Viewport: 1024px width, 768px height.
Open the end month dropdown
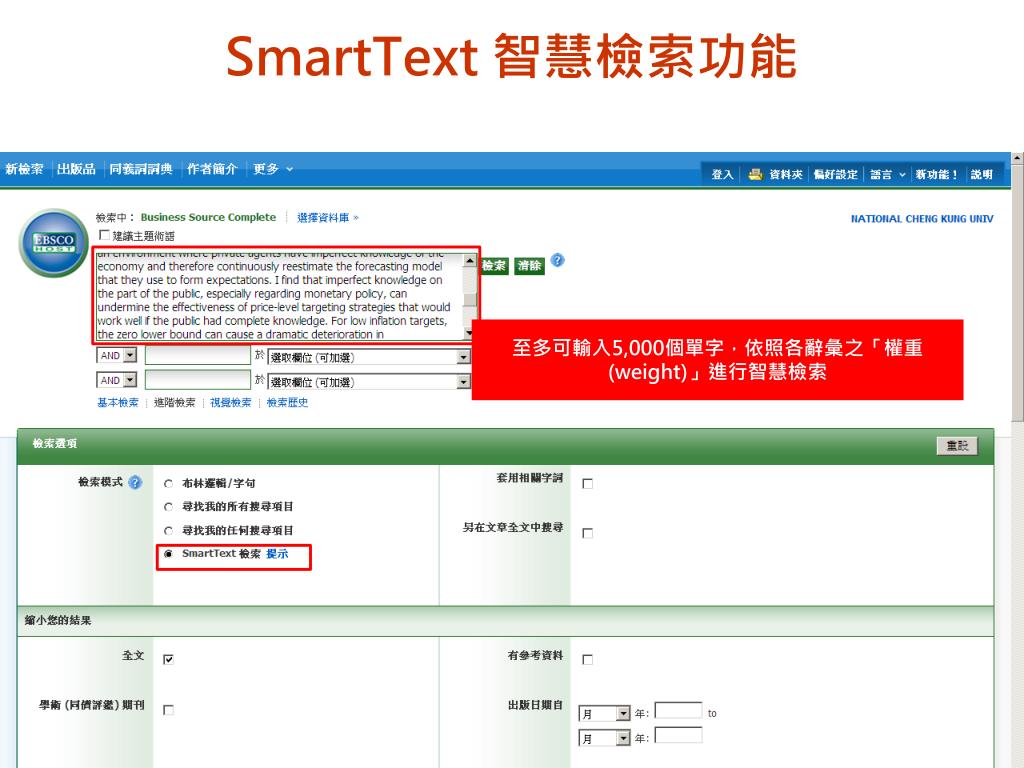tap(604, 739)
